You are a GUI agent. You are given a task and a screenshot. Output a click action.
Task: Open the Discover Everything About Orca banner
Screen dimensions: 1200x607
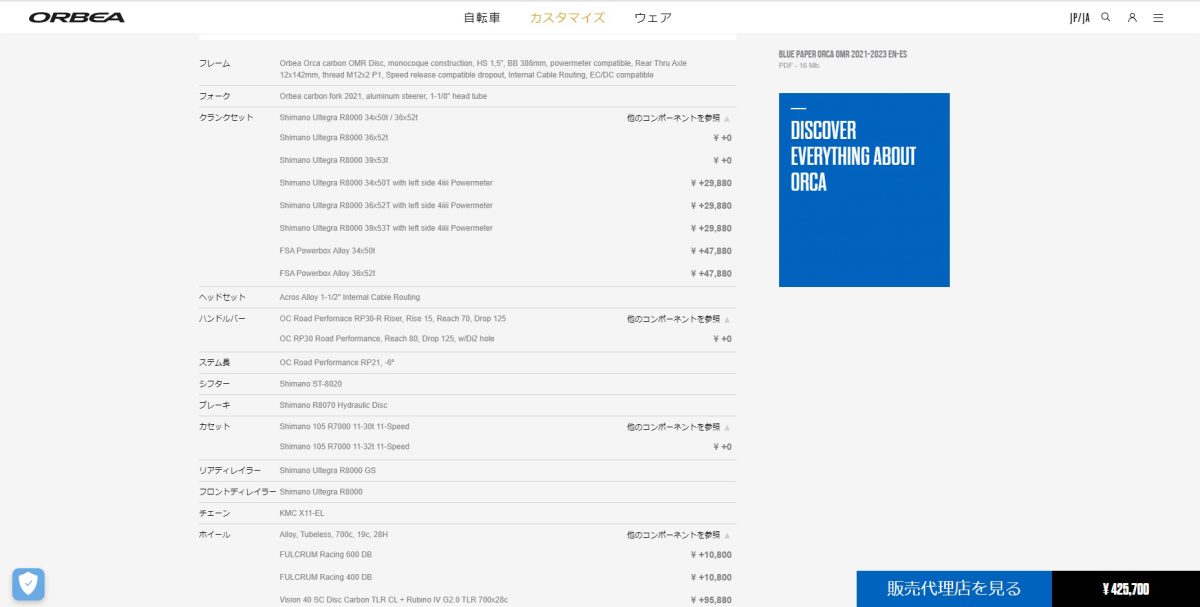click(x=864, y=190)
